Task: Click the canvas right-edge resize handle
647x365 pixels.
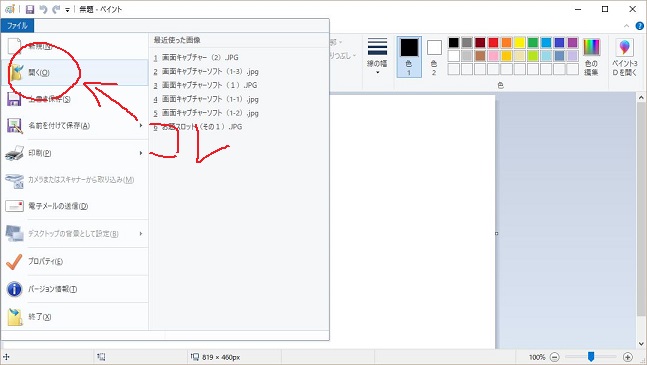Action: pyautogui.click(x=496, y=233)
